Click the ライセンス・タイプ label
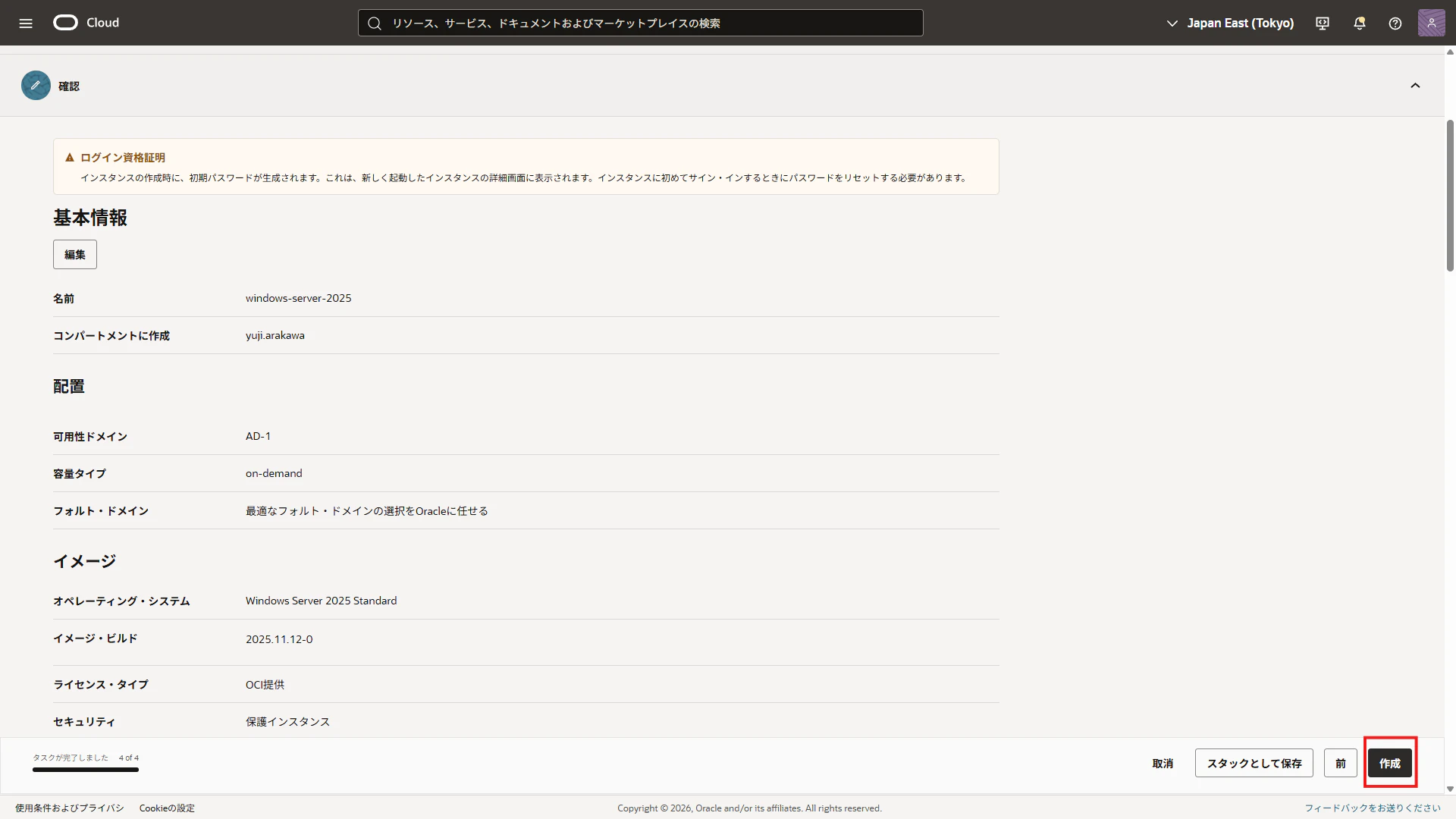The height and width of the screenshot is (819, 1456). (x=101, y=685)
